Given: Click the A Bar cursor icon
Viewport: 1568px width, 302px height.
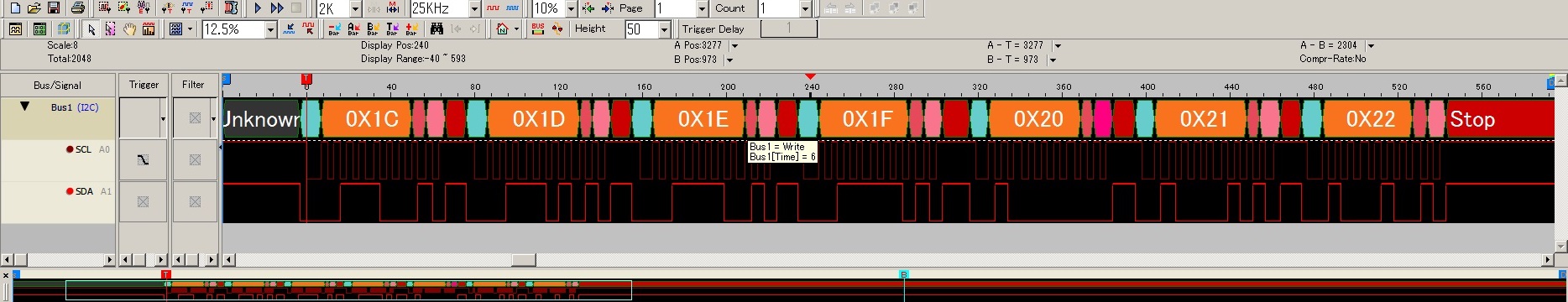Looking at the screenshot, I should [x=353, y=29].
